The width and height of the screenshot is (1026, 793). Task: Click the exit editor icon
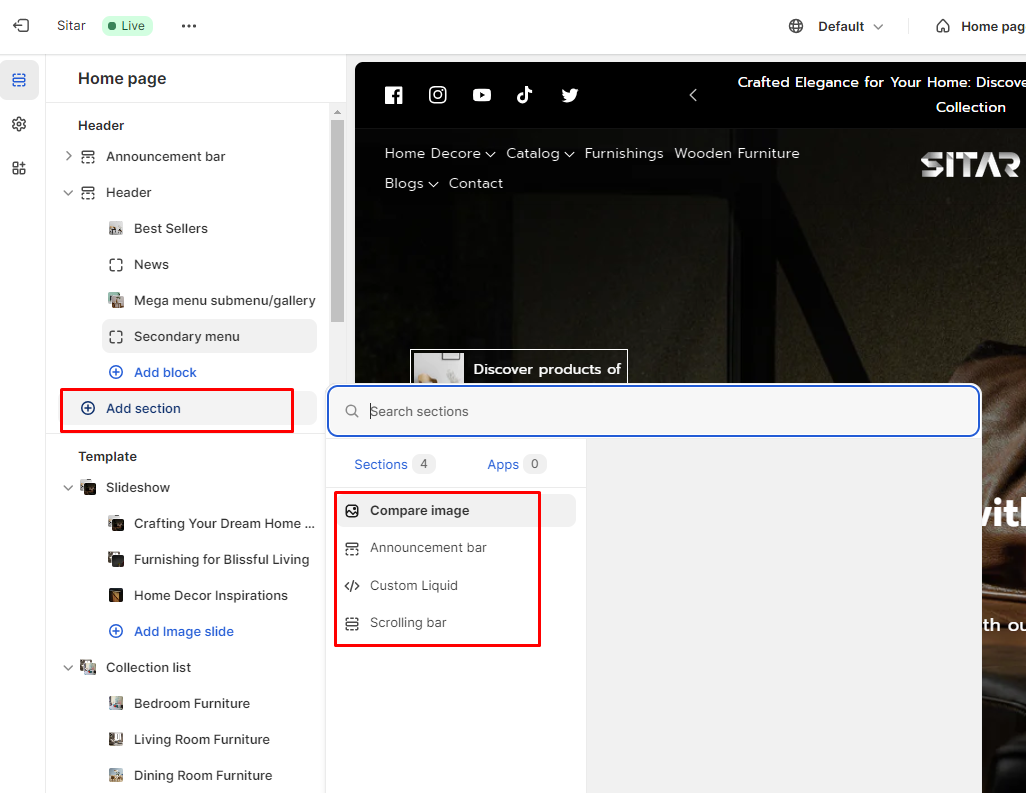tap(21, 26)
